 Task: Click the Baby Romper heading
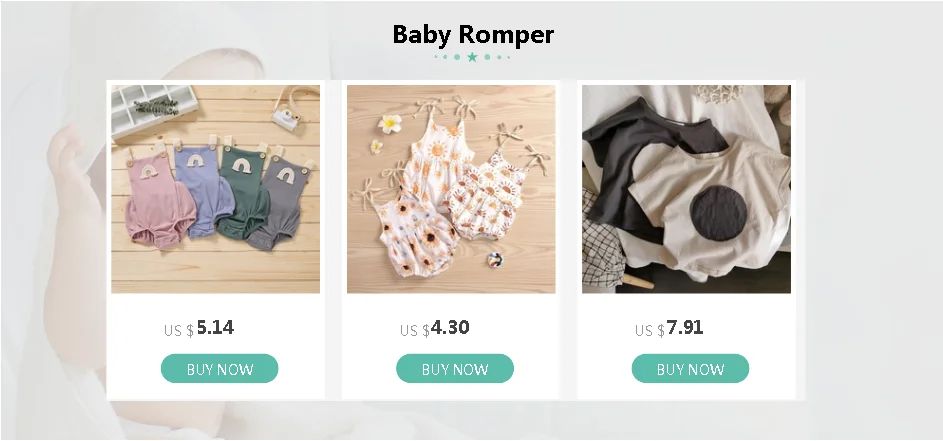pyautogui.click(x=473, y=34)
